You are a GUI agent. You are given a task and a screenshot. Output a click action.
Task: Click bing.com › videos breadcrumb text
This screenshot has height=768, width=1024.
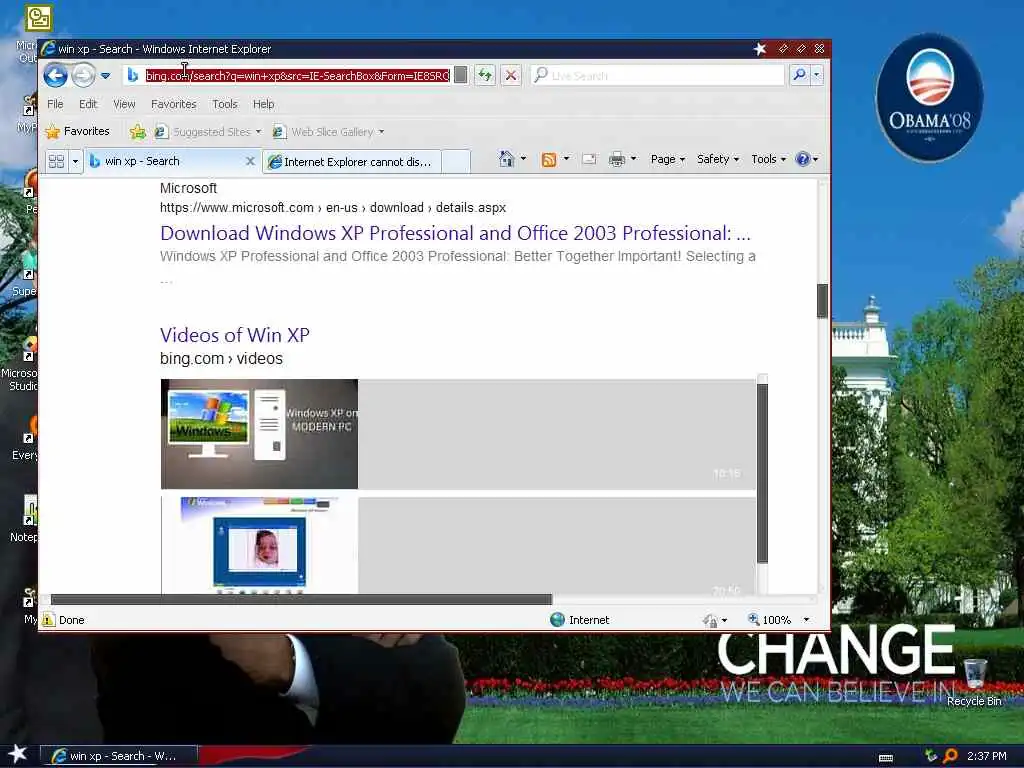point(221,359)
